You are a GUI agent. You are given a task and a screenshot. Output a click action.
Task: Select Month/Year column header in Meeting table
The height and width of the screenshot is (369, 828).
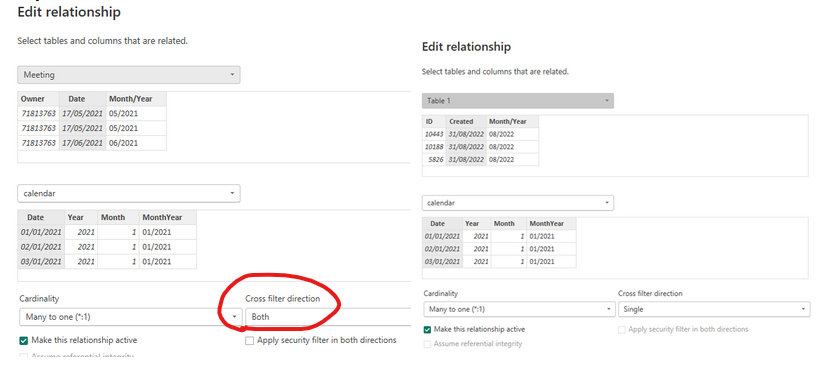point(136,99)
